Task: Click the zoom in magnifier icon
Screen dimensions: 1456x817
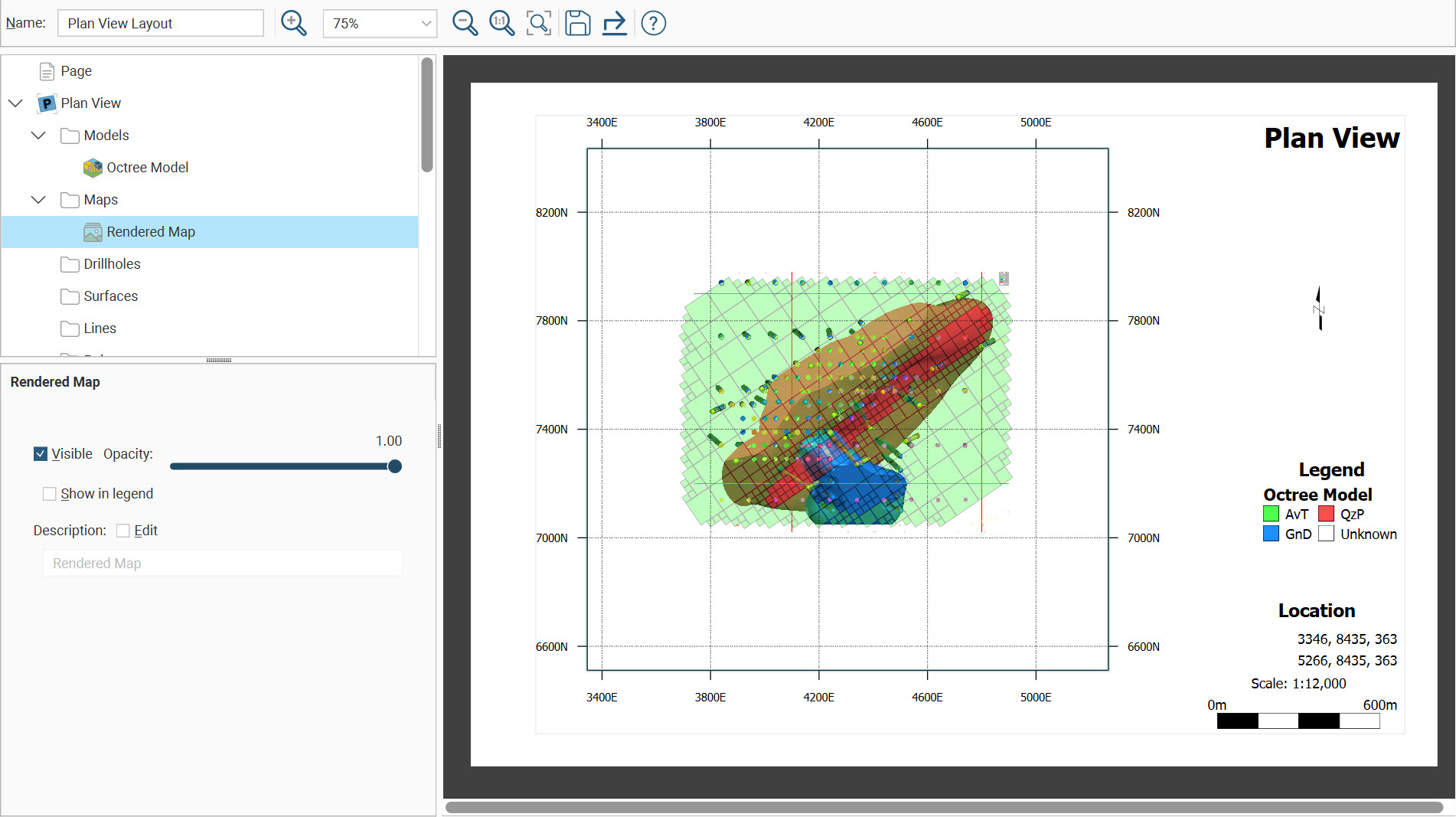Action: tap(293, 23)
